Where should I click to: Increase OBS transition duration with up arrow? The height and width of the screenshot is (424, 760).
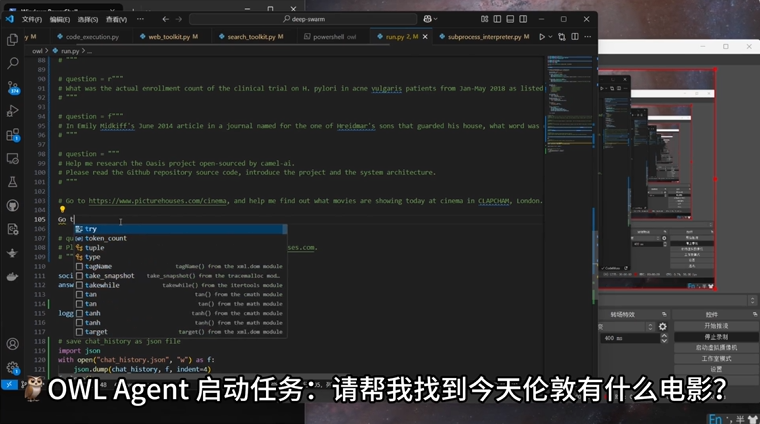tap(664, 335)
